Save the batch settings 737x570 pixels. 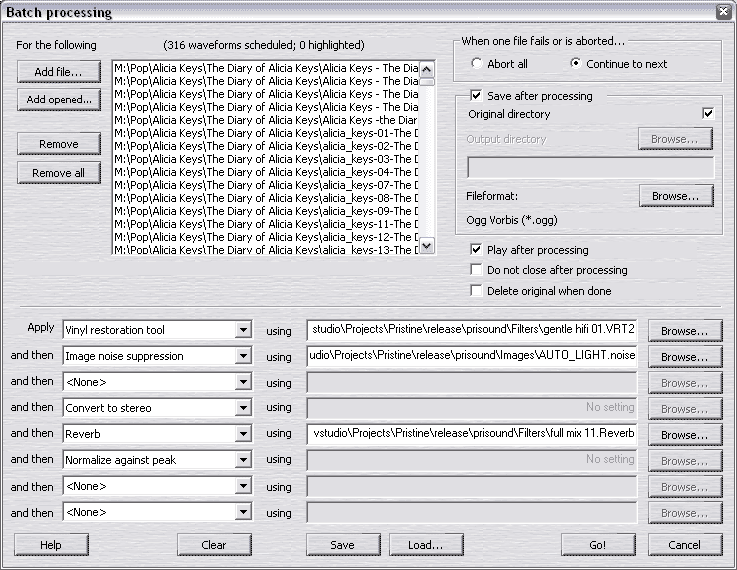pyautogui.click(x=343, y=545)
